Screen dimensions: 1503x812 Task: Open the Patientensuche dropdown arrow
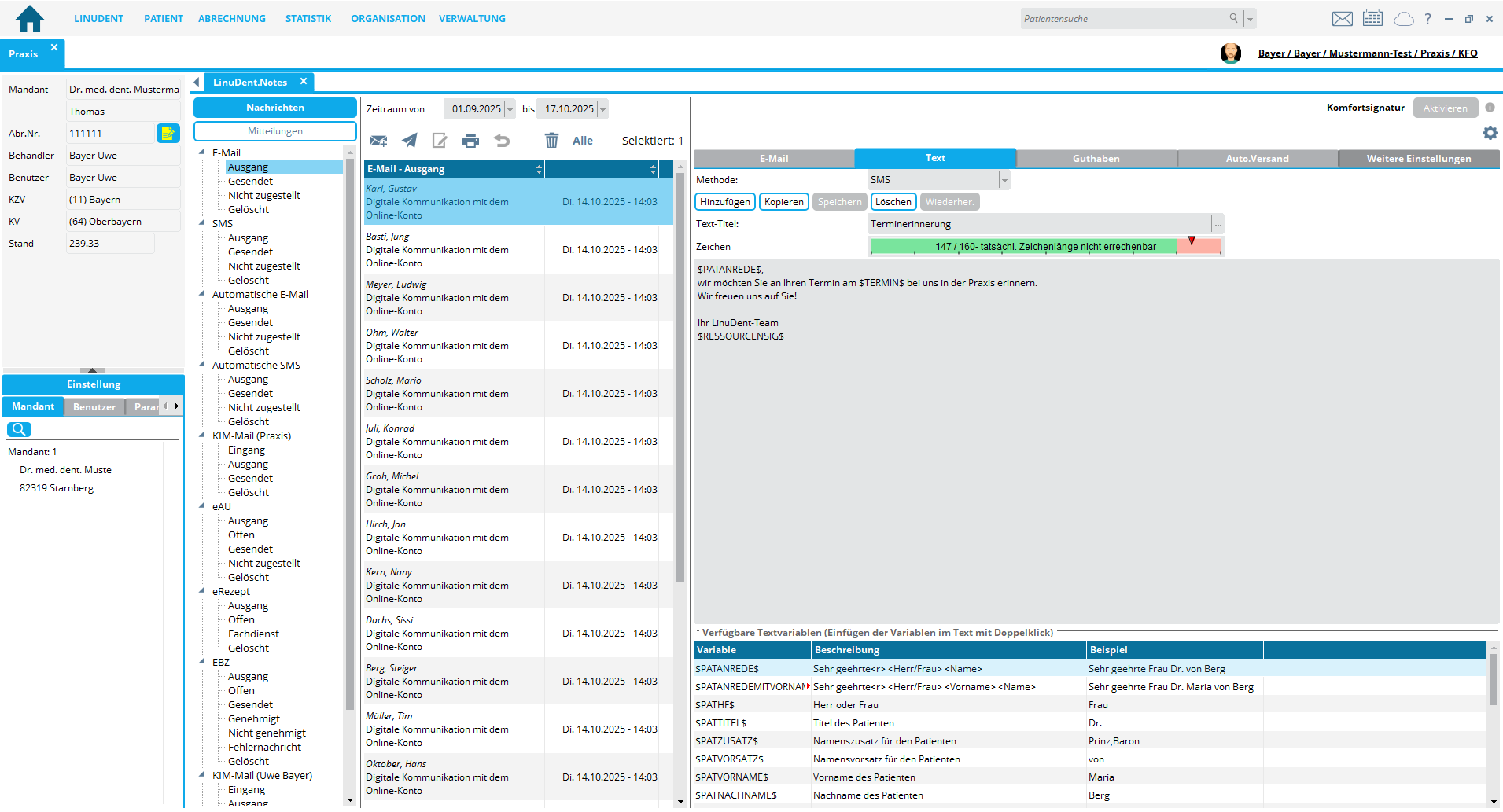[x=1250, y=19]
